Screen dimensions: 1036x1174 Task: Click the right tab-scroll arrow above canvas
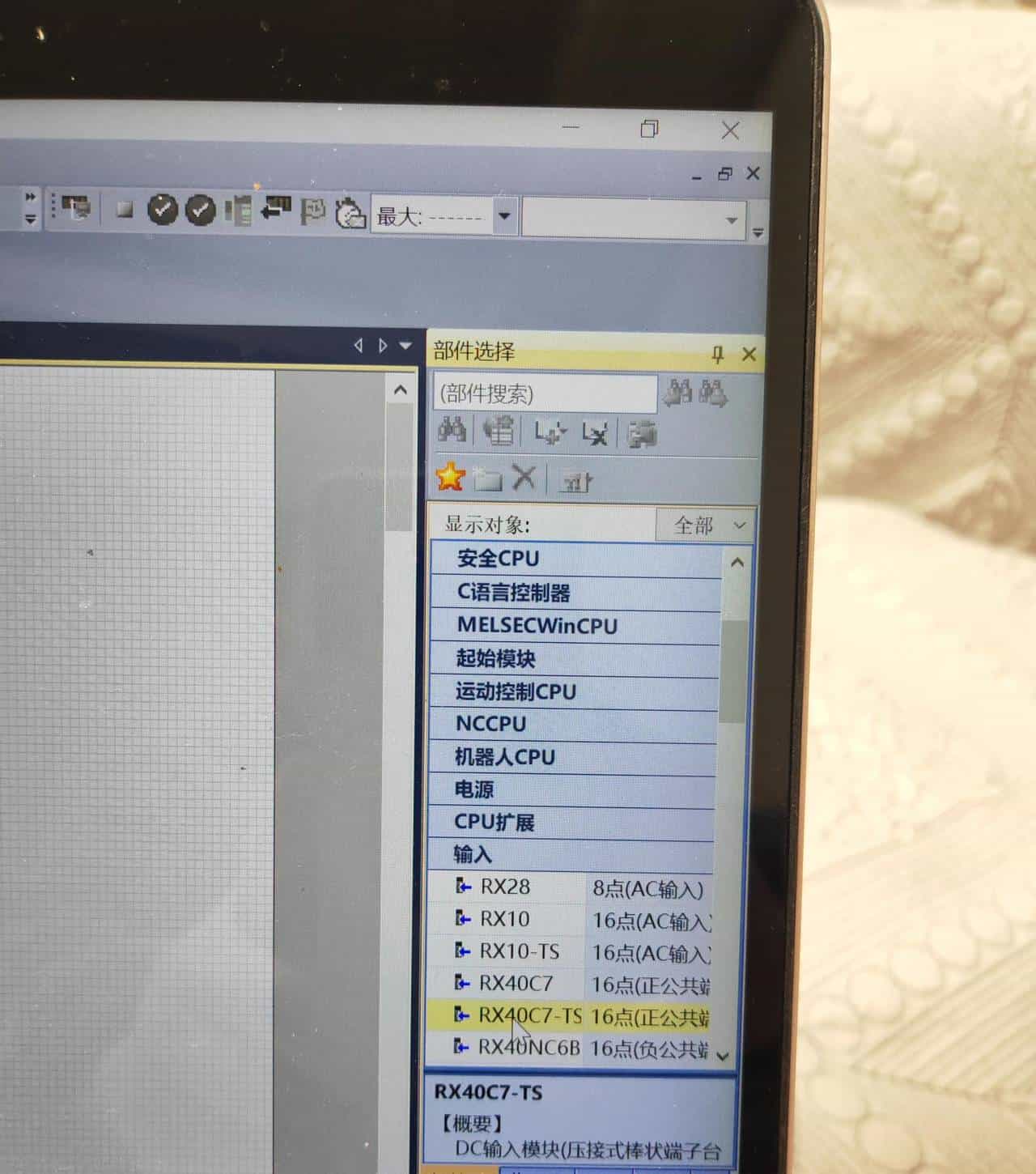click(383, 346)
